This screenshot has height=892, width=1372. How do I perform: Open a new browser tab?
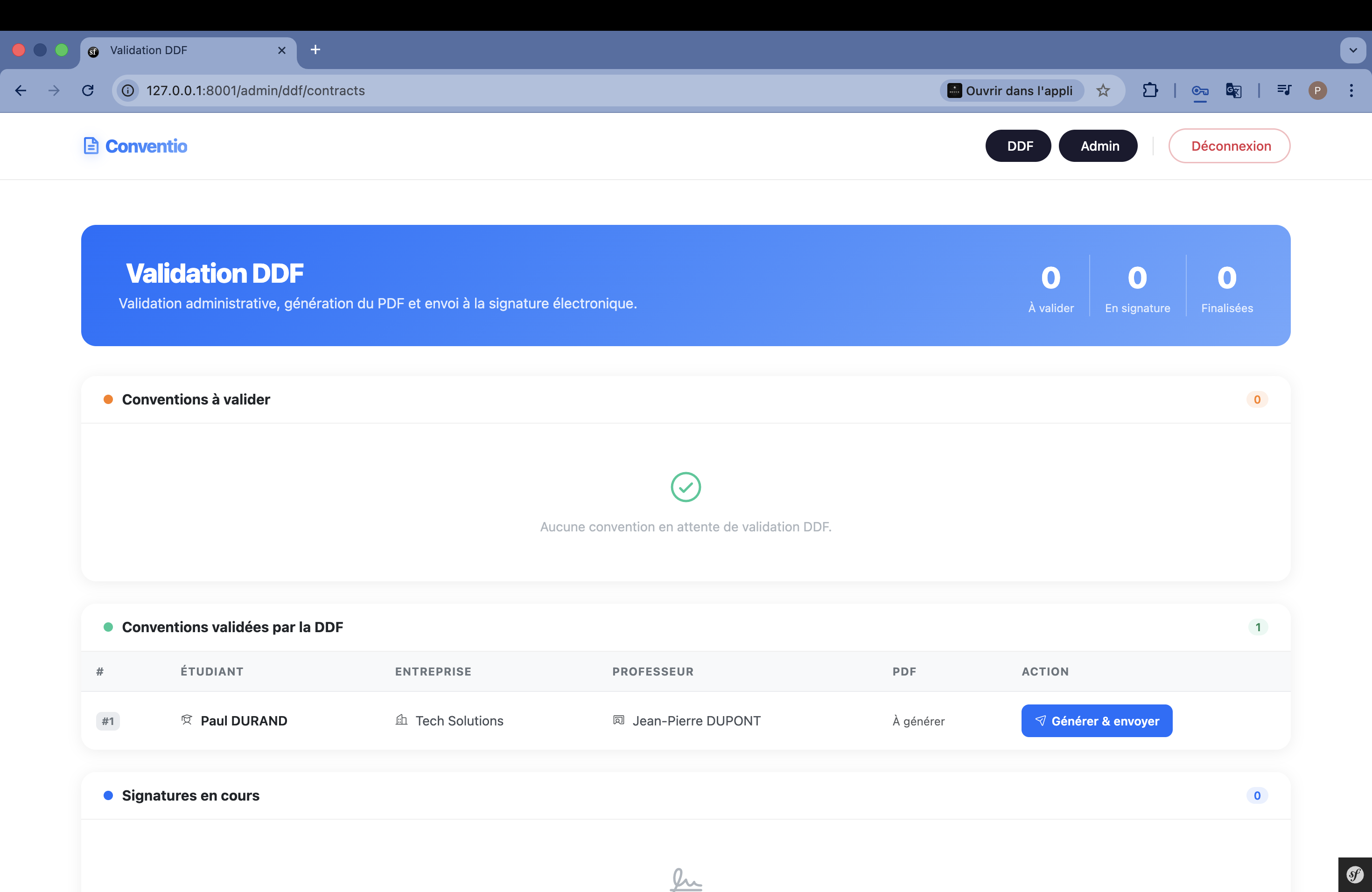click(315, 50)
